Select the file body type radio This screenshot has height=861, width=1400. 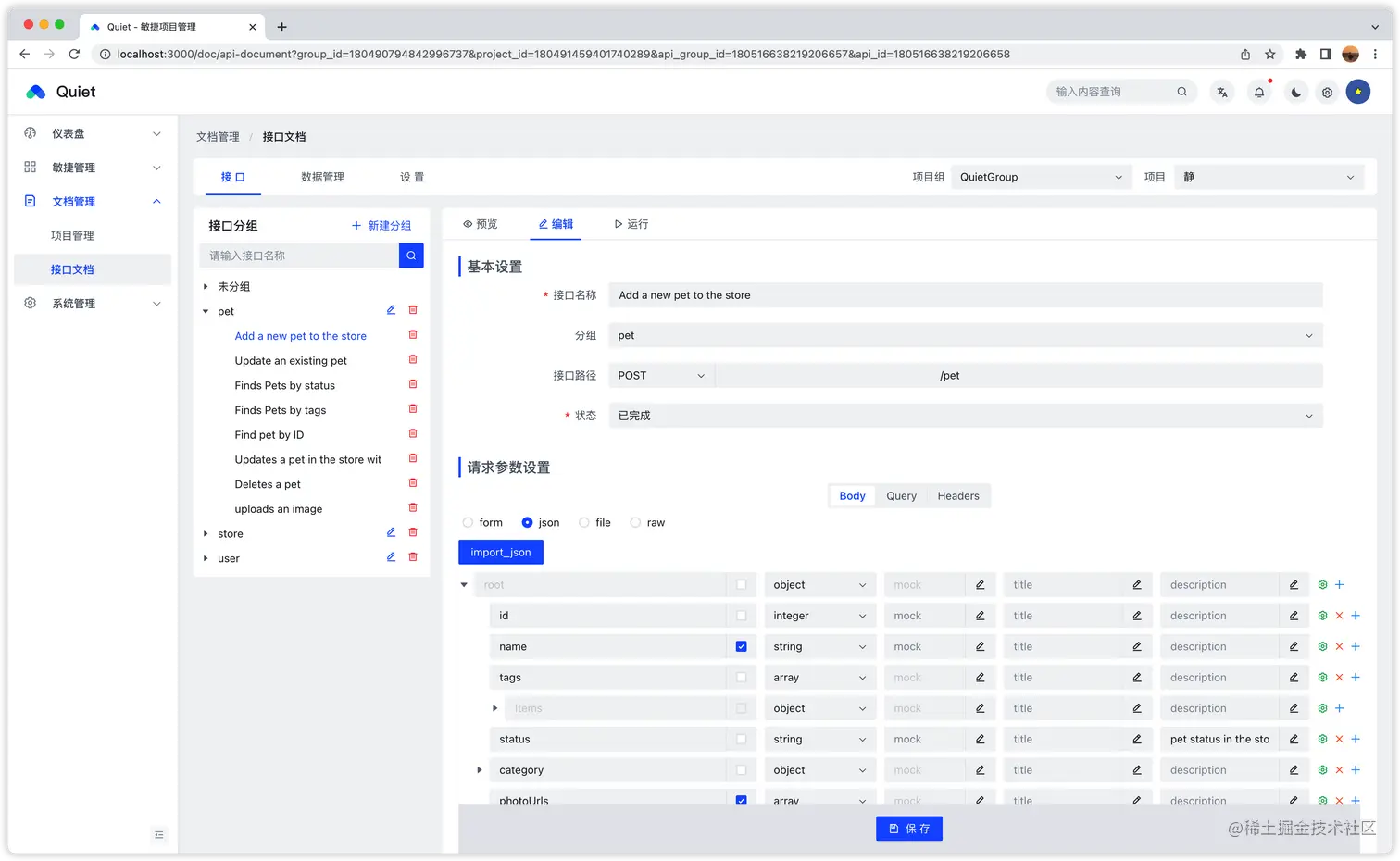[x=584, y=522]
